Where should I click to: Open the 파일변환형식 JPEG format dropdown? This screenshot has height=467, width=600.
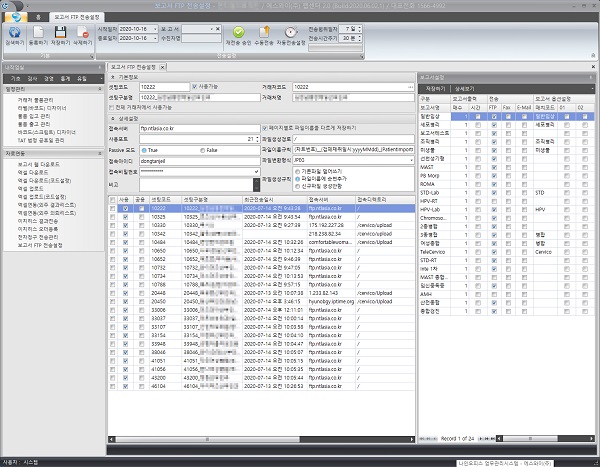coord(411,160)
